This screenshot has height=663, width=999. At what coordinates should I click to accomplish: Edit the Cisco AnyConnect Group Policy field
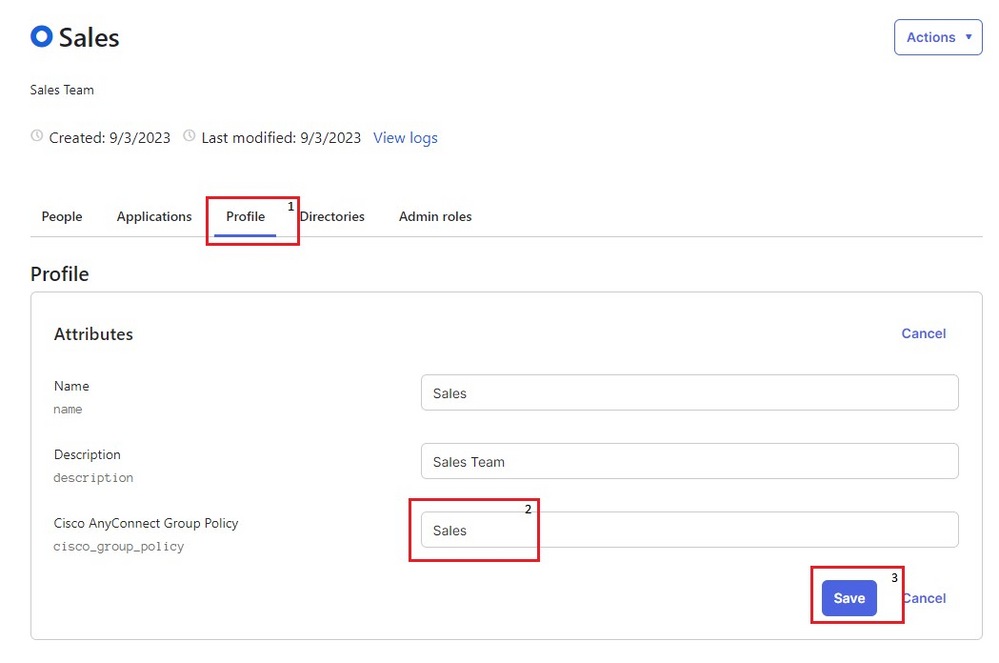point(689,530)
